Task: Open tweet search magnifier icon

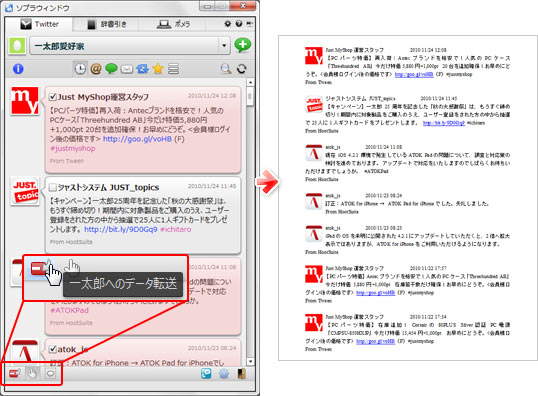Action: (226, 69)
